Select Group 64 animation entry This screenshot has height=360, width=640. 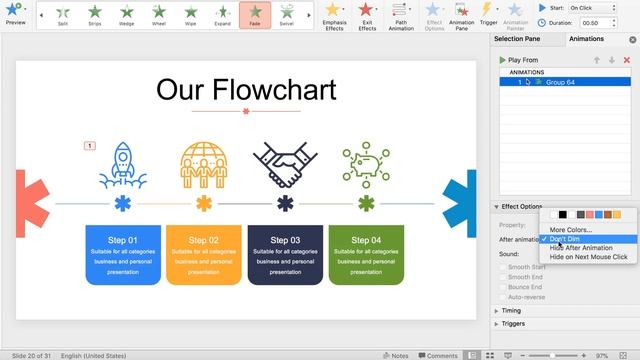tap(565, 82)
